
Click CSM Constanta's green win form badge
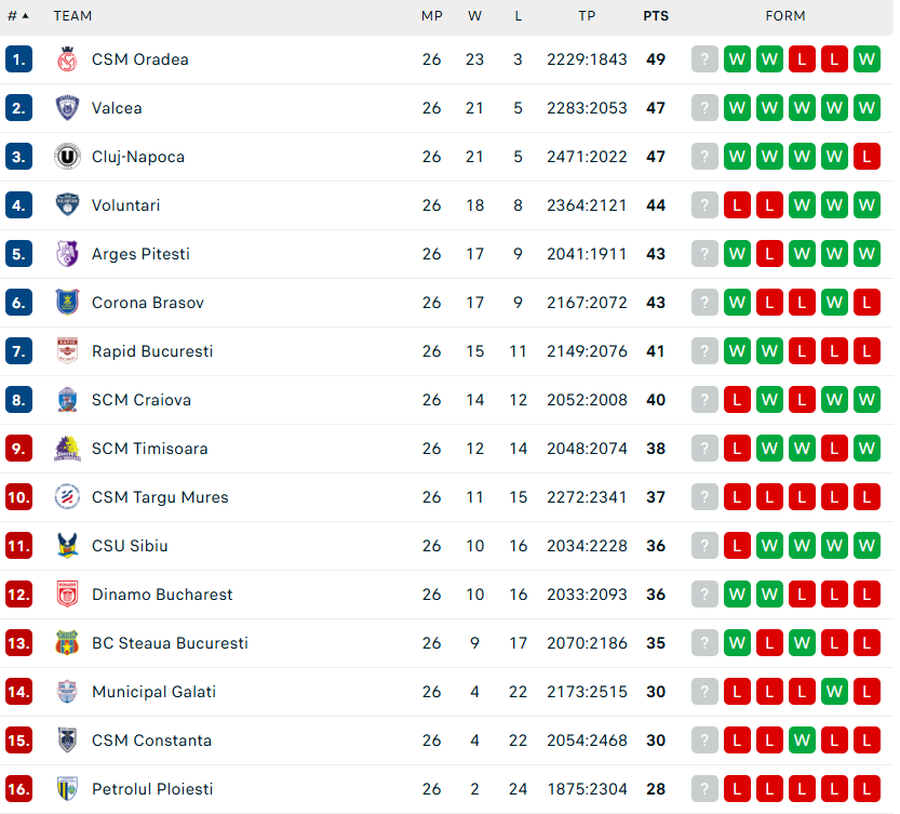802,741
